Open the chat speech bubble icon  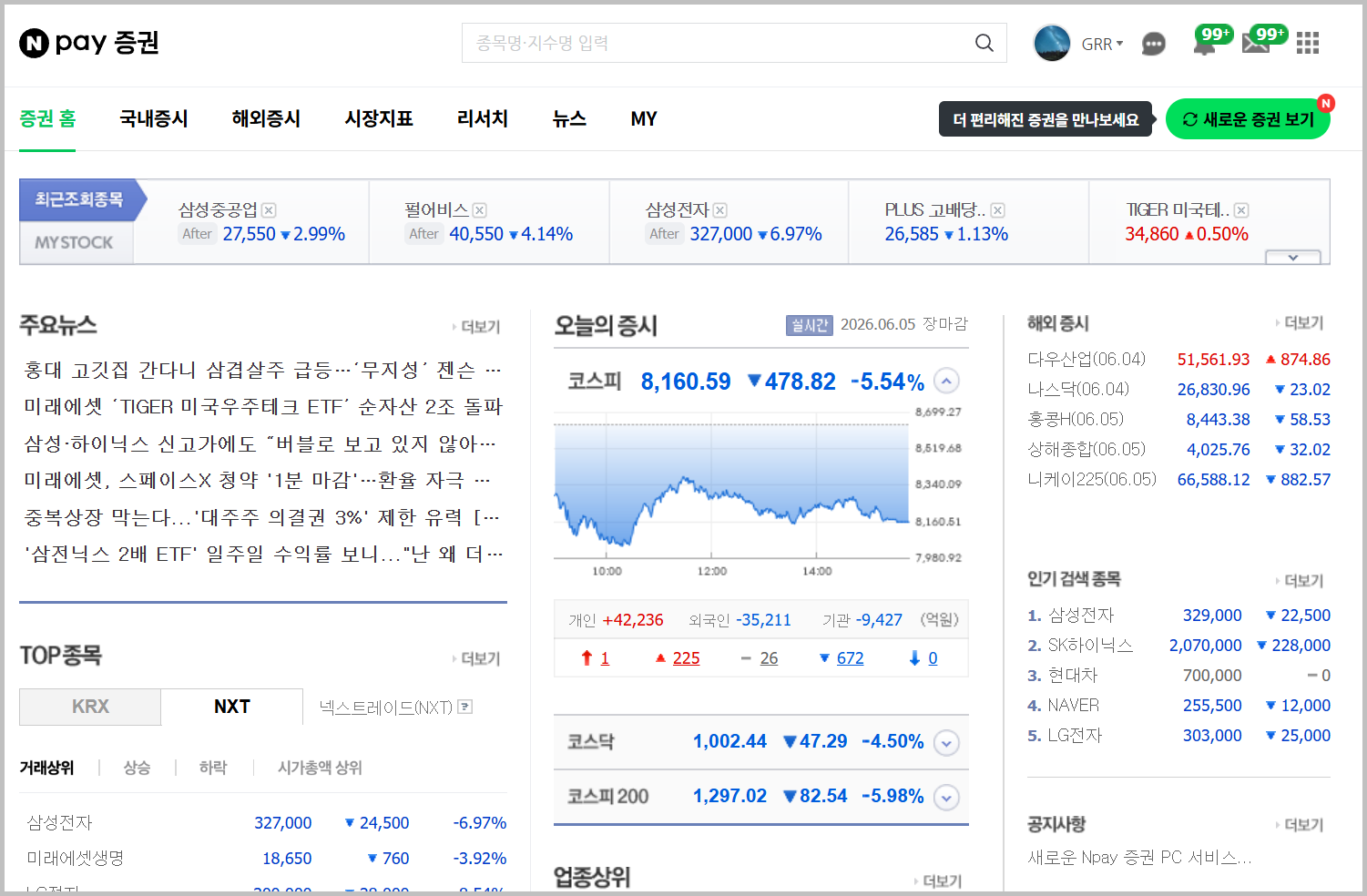(x=1154, y=44)
